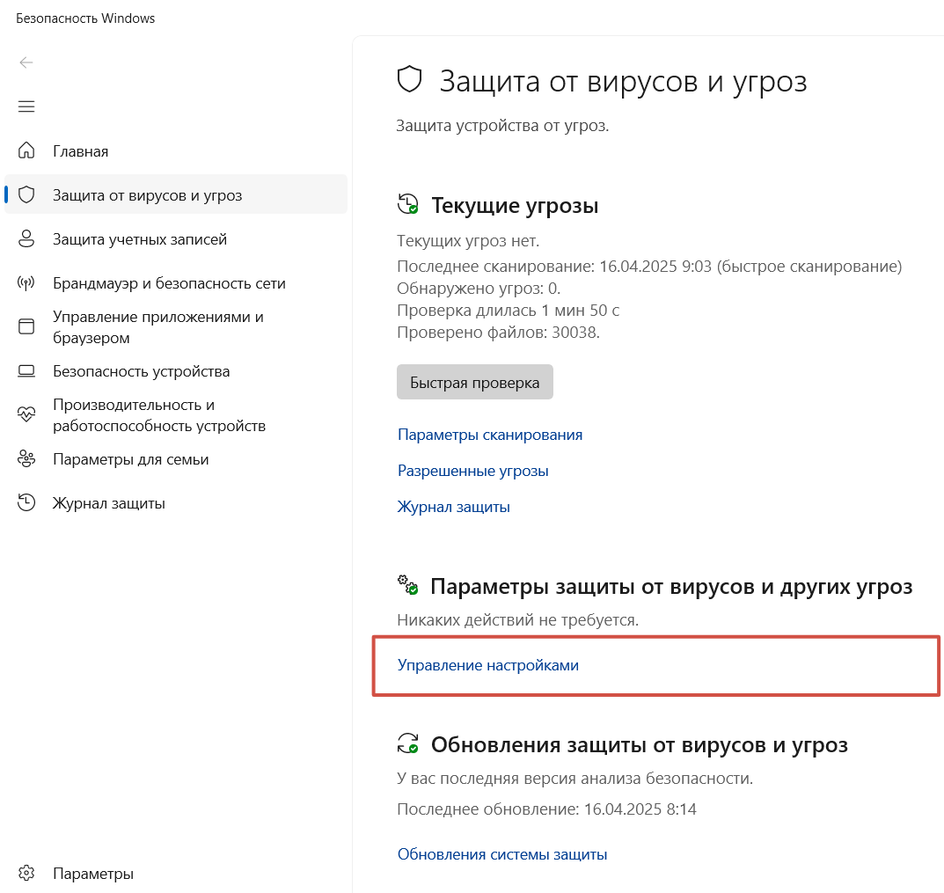Click Управление настройками link
Viewport: 944px width, 893px height.
(x=488, y=665)
